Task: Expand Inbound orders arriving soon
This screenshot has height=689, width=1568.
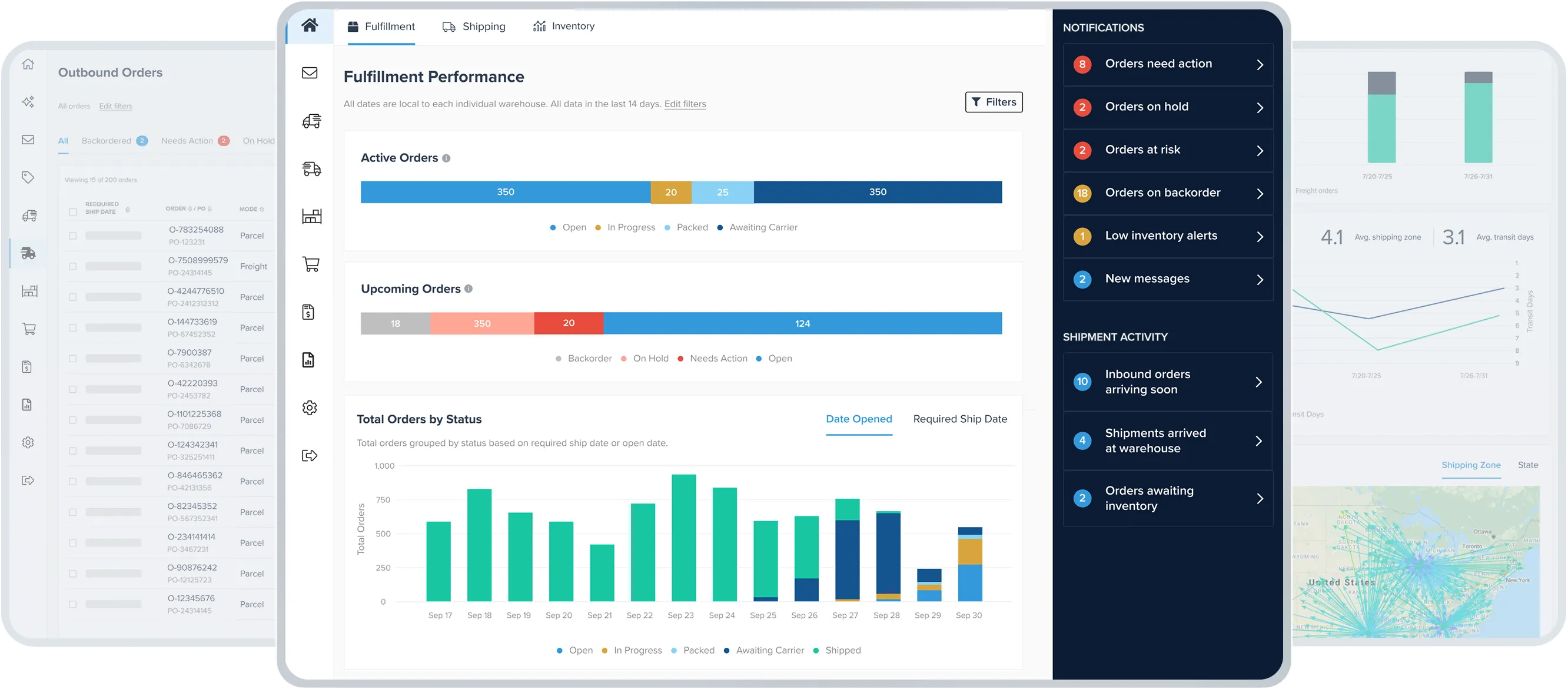Action: [1168, 382]
